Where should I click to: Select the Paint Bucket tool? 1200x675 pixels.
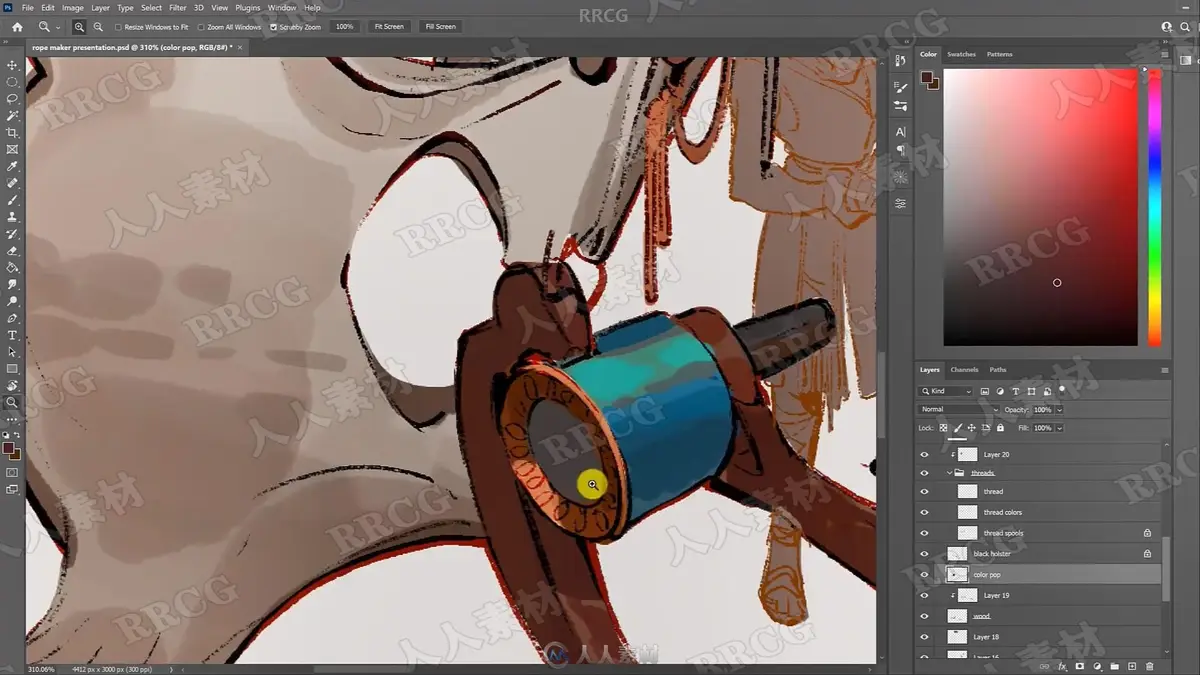click(13, 268)
